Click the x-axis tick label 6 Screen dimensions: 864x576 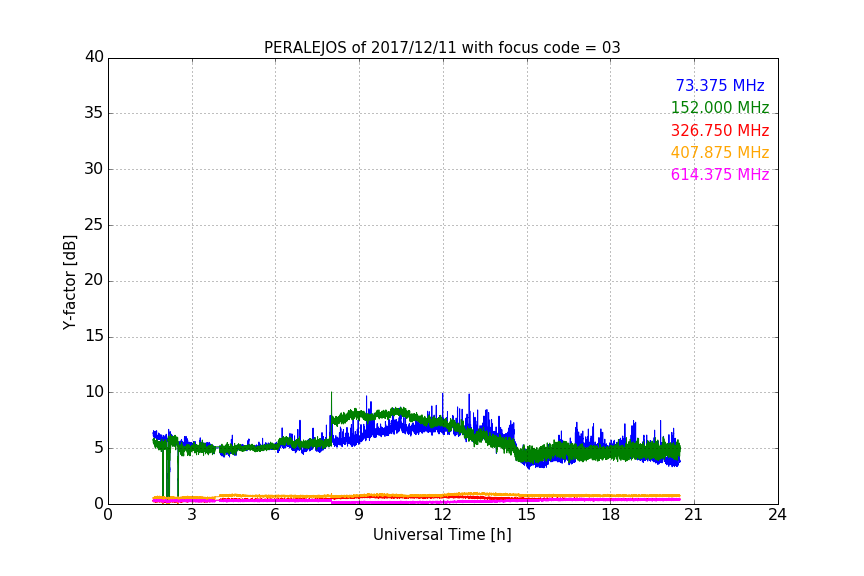point(275,515)
